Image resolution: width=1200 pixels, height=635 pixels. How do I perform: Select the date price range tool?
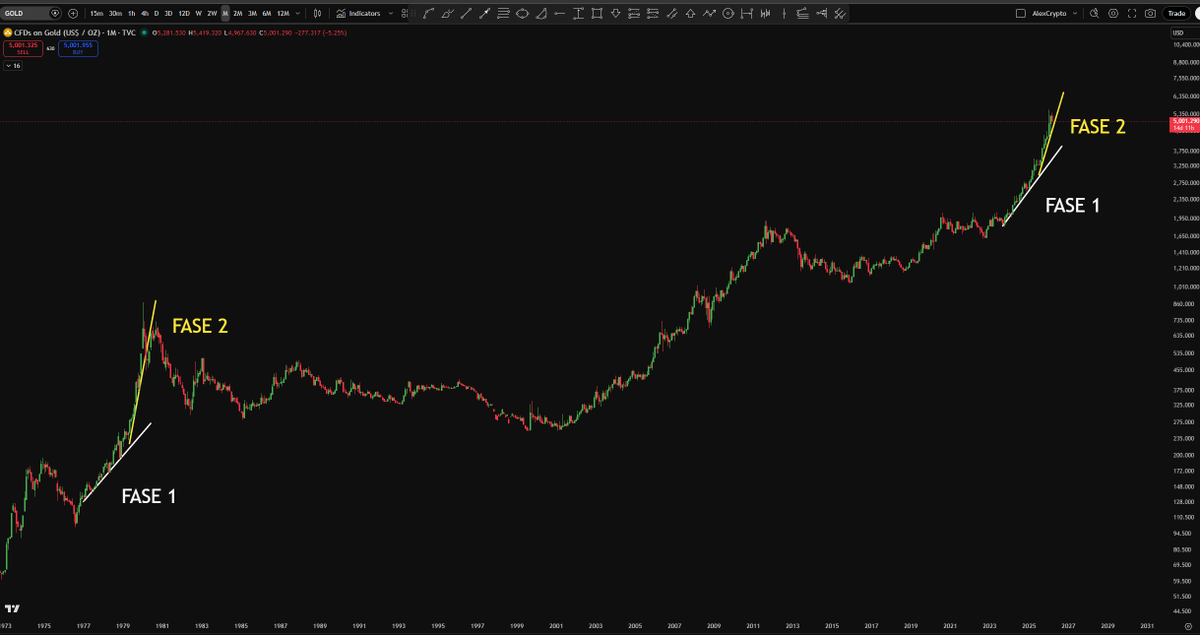(x=746, y=14)
